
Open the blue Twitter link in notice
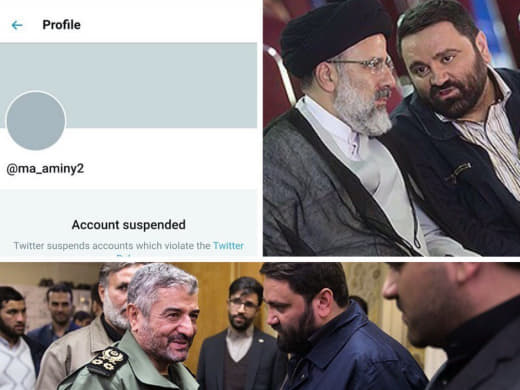click(x=228, y=246)
